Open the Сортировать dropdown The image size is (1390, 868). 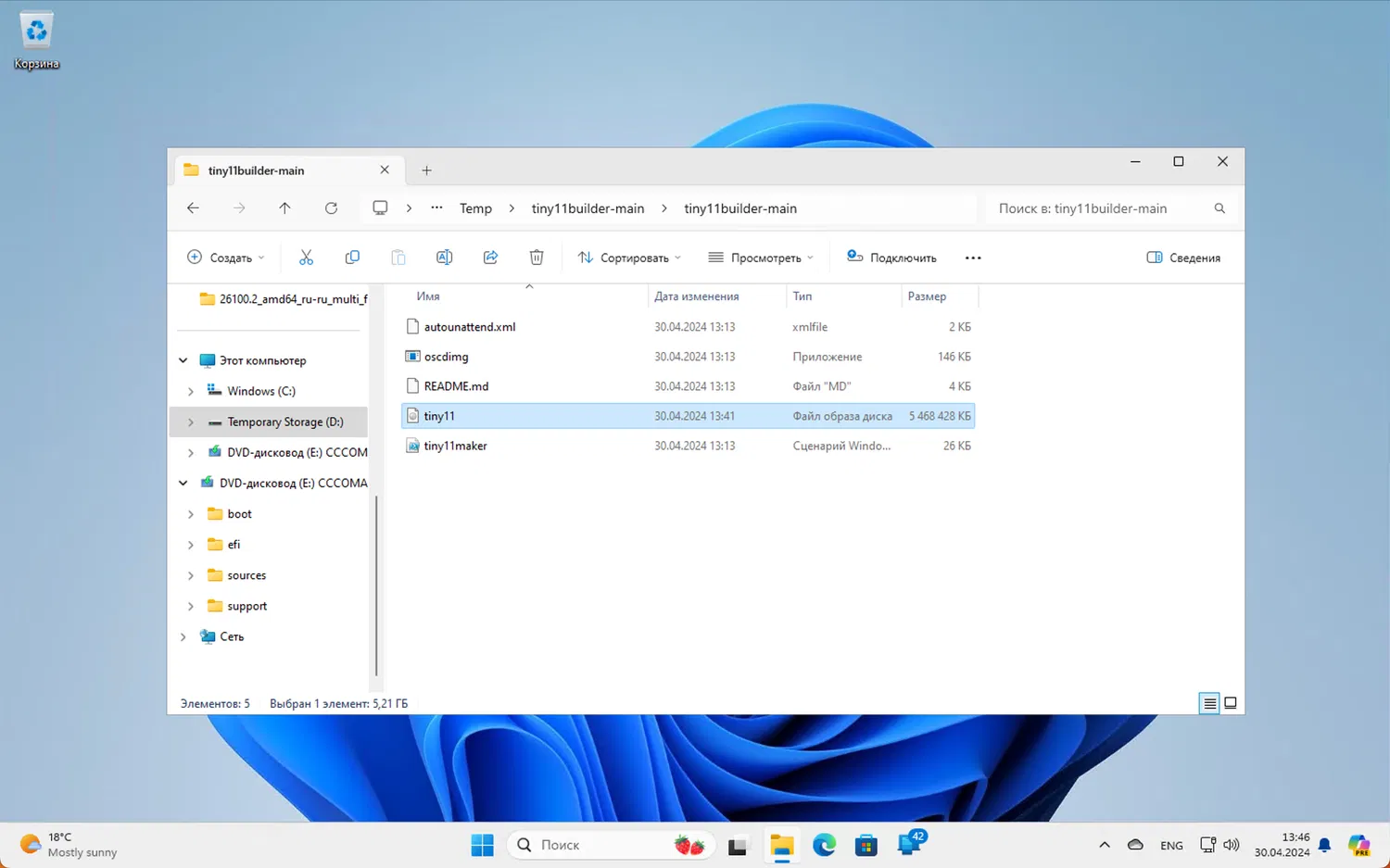(x=629, y=258)
